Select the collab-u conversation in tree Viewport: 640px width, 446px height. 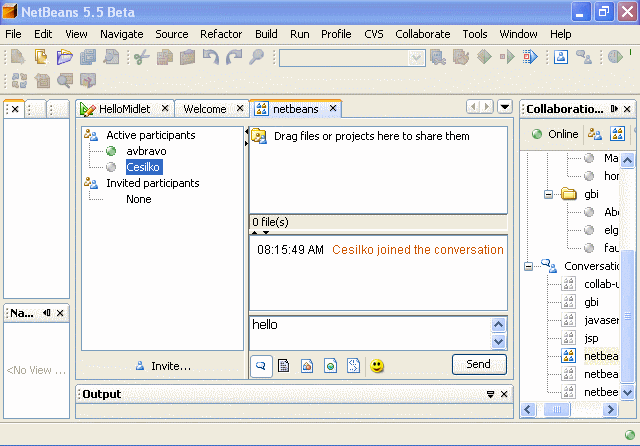pos(601,284)
